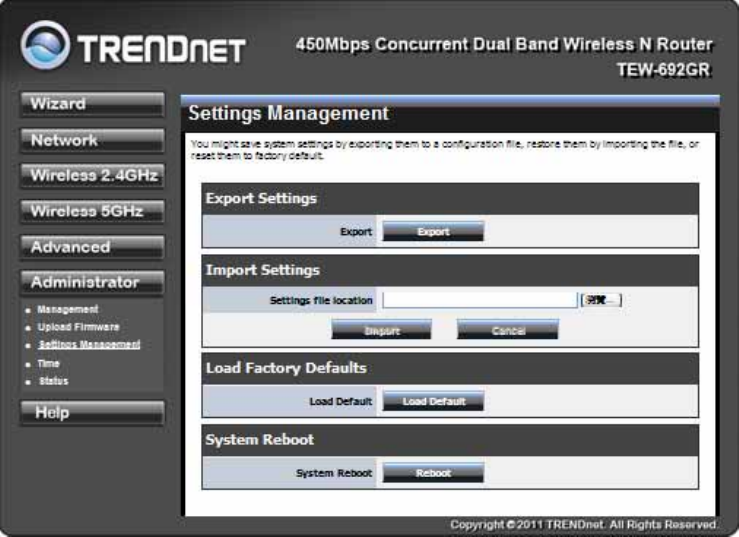Click the TEW-692GR model text
Image resolution: width=739 pixels, height=537 pixels.
click(663, 70)
